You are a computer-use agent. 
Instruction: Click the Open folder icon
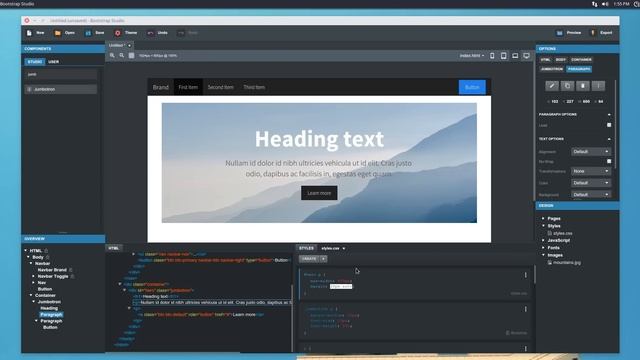pos(58,33)
